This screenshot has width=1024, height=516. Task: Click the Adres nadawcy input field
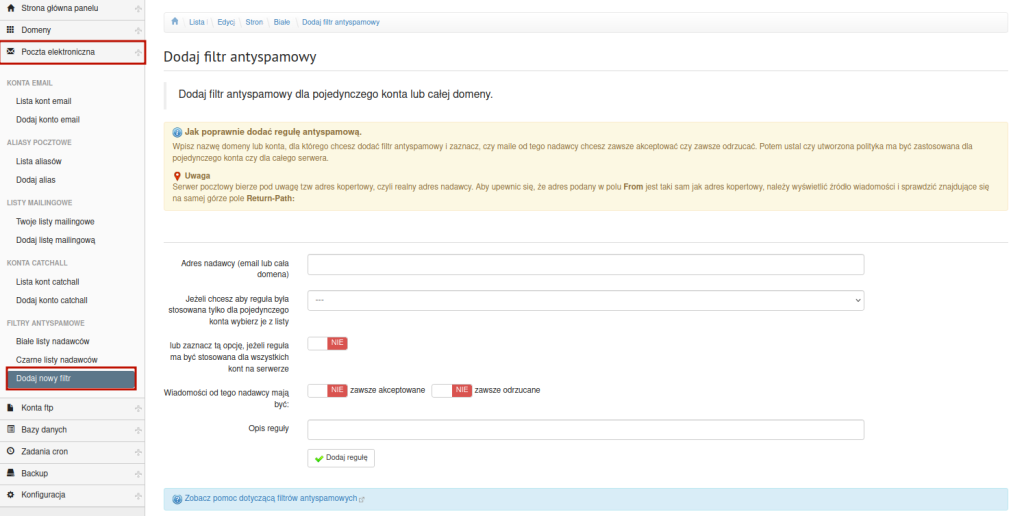pos(585,264)
